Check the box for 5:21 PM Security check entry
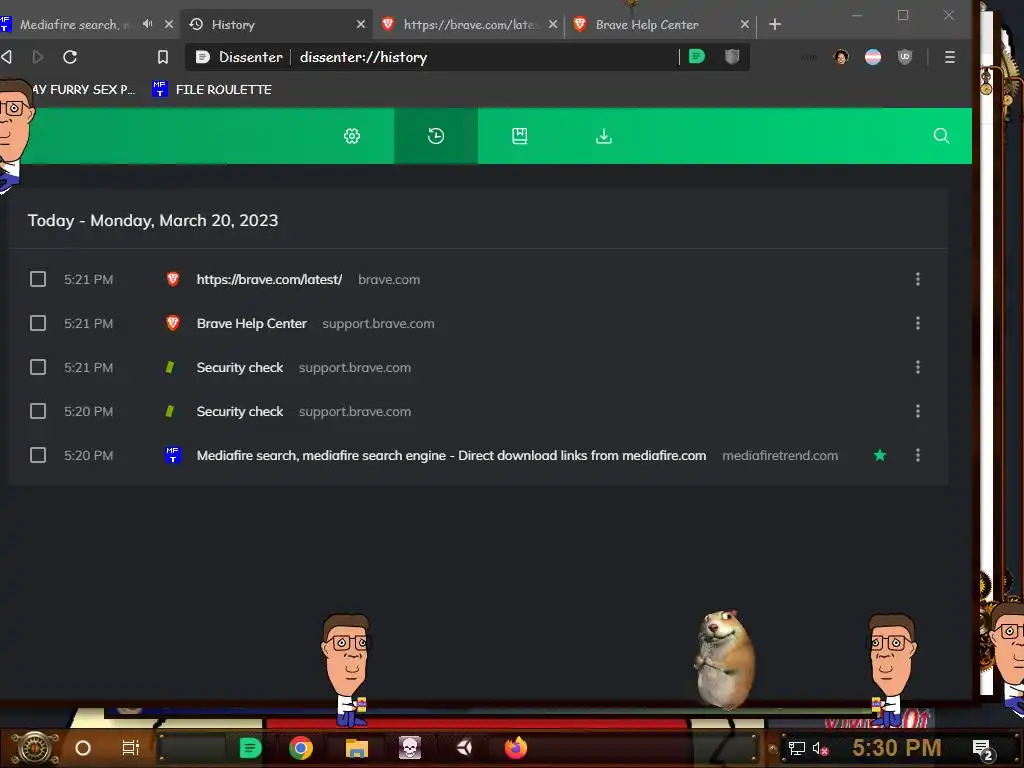Screen dimensions: 1024x768 point(38,367)
